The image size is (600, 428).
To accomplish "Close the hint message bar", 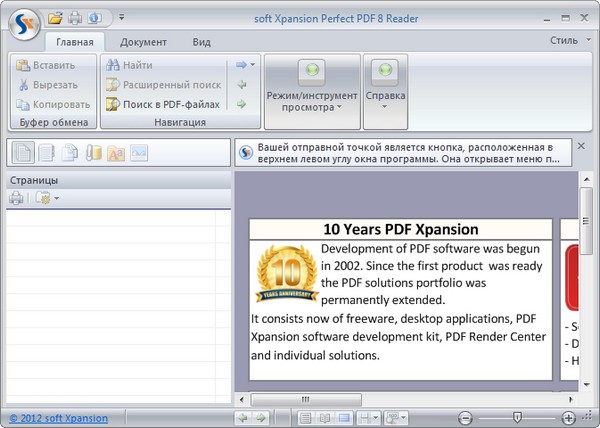I will pos(581,146).
